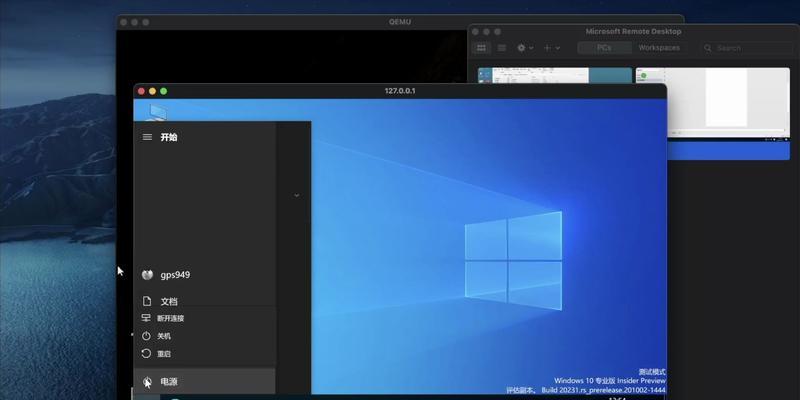The height and width of the screenshot is (400, 800).
Task: Select 关机 (Shut down) in the power menu
Action: [205, 336]
